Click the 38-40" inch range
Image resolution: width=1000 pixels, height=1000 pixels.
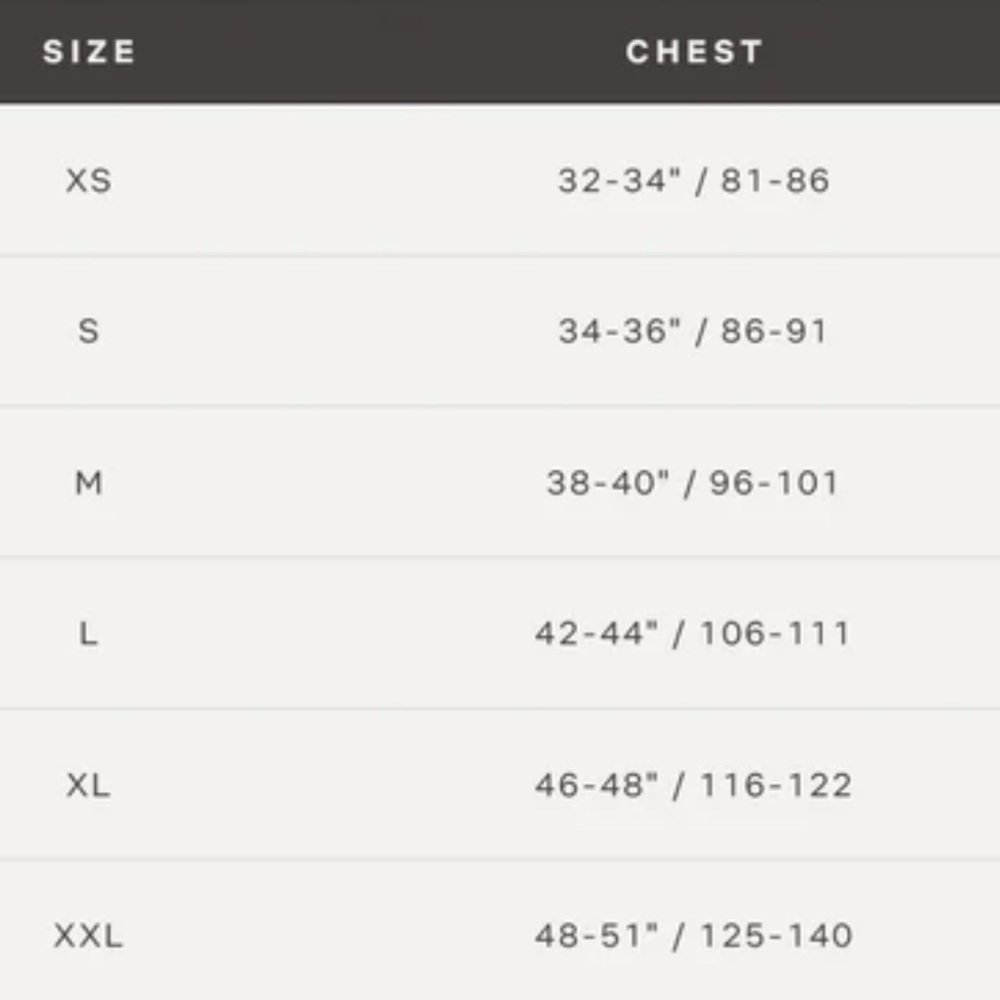608,483
